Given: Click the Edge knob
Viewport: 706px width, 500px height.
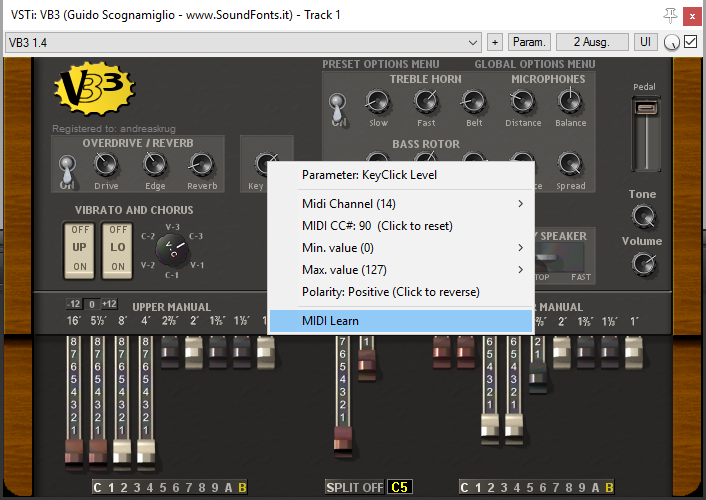Looking at the screenshot, I should click(155, 164).
